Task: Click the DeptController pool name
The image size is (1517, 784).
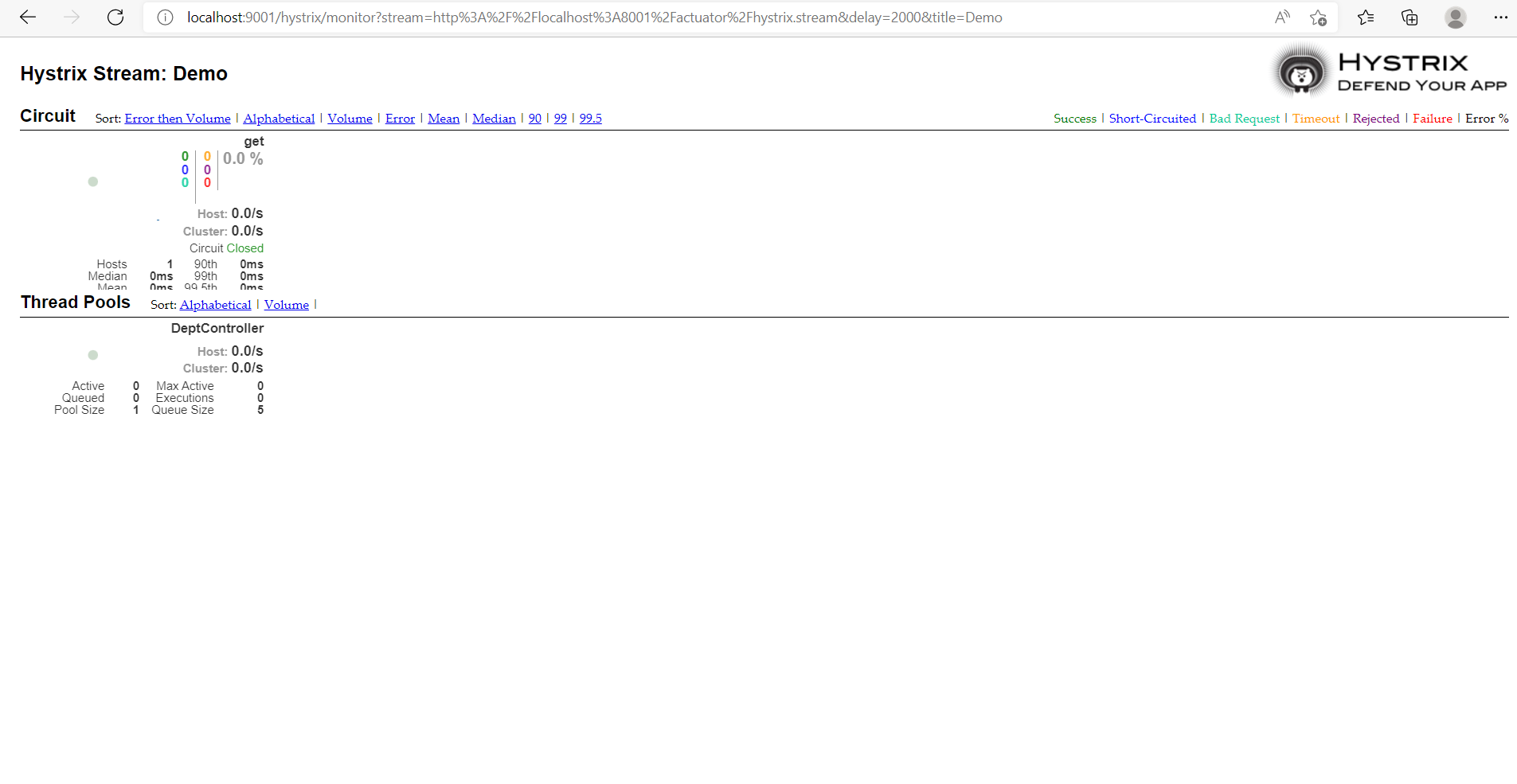Action: tap(217, 328)
